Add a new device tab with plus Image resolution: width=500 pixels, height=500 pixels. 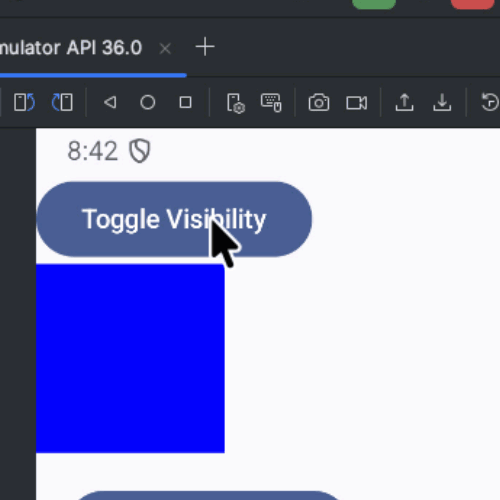point(205,47)
